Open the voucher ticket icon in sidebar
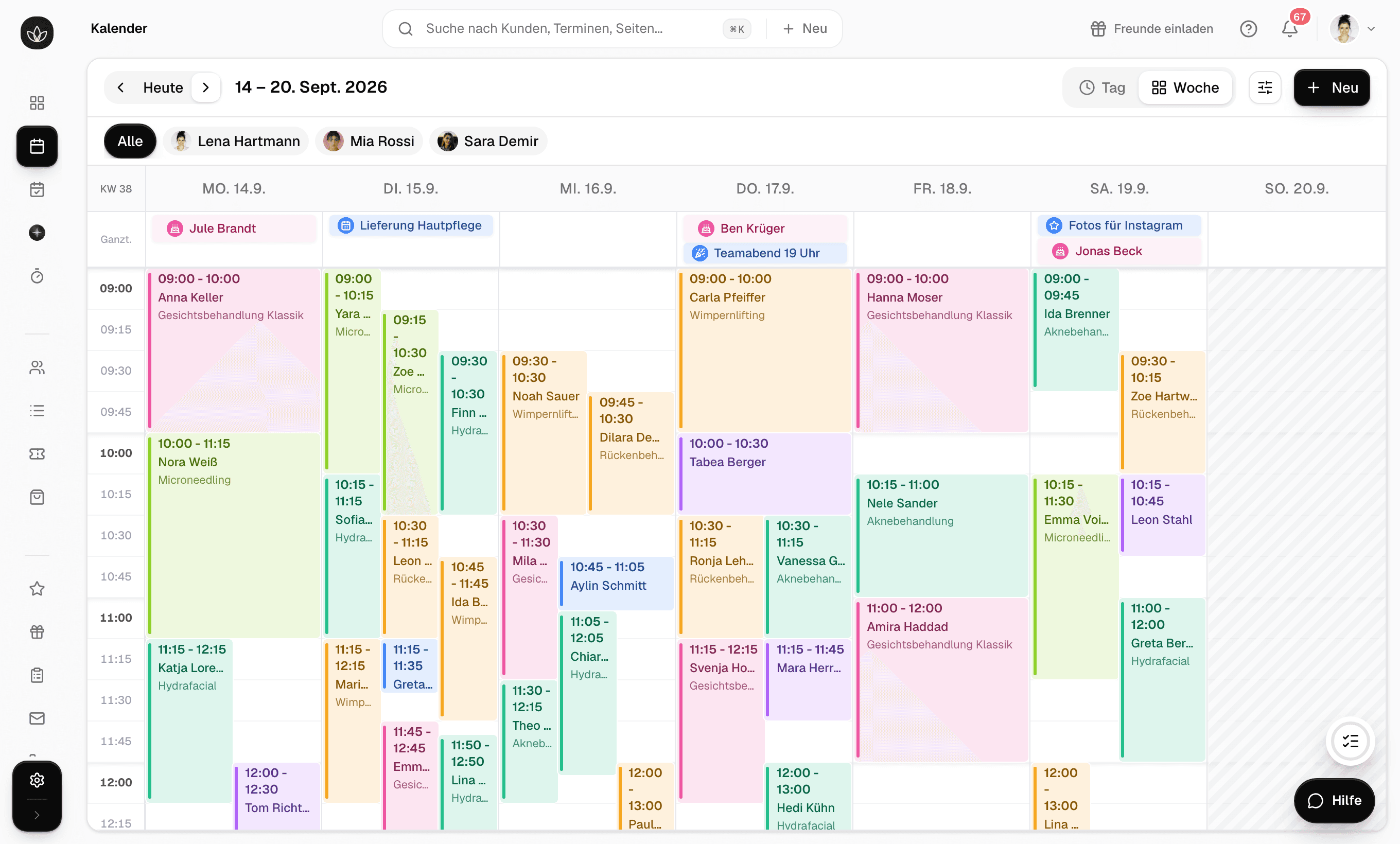 click(37, 454)
